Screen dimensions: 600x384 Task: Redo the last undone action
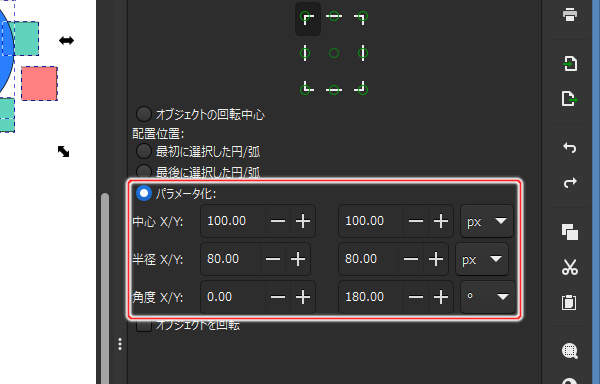tap(570, 182)
